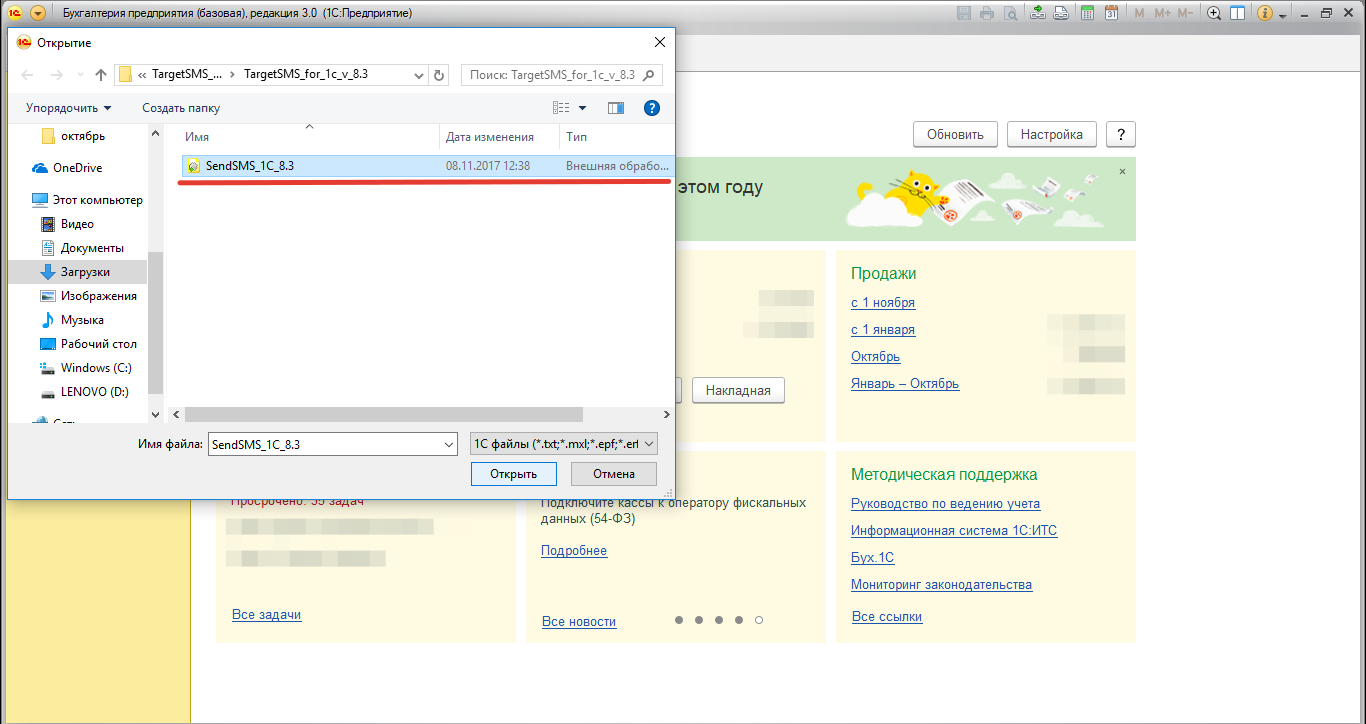Open the Calculator from the 1C toolbar

[1087, 13]
